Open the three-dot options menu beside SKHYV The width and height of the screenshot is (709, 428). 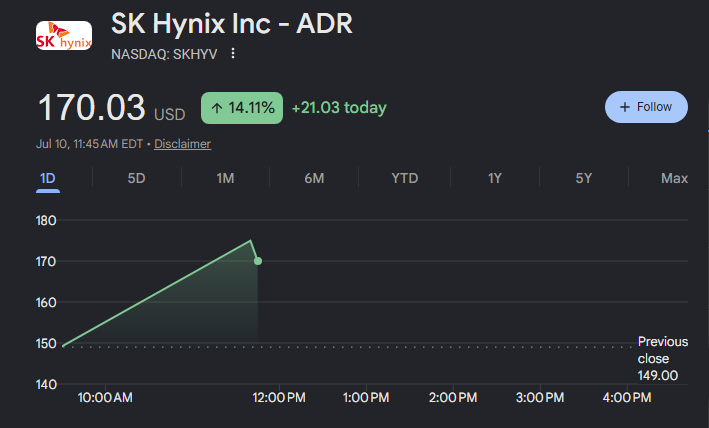233,53
